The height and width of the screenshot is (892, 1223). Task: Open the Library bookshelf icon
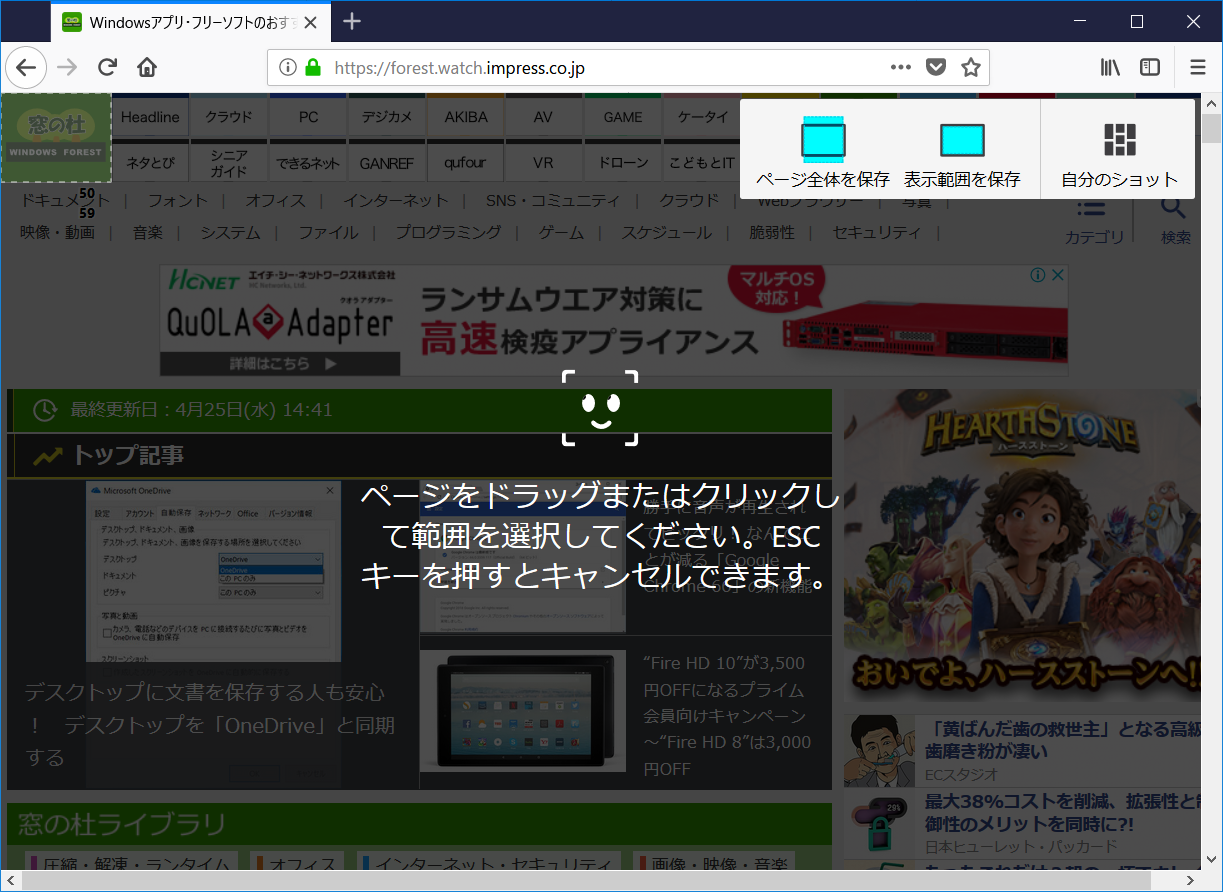tap(1110, 67)
